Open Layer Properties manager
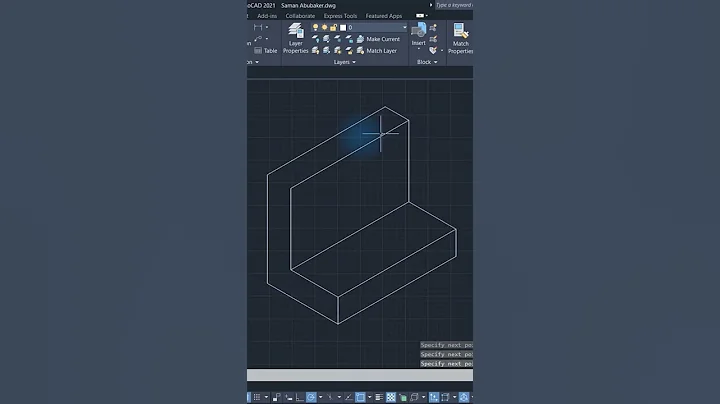 [x=295, y=39]
